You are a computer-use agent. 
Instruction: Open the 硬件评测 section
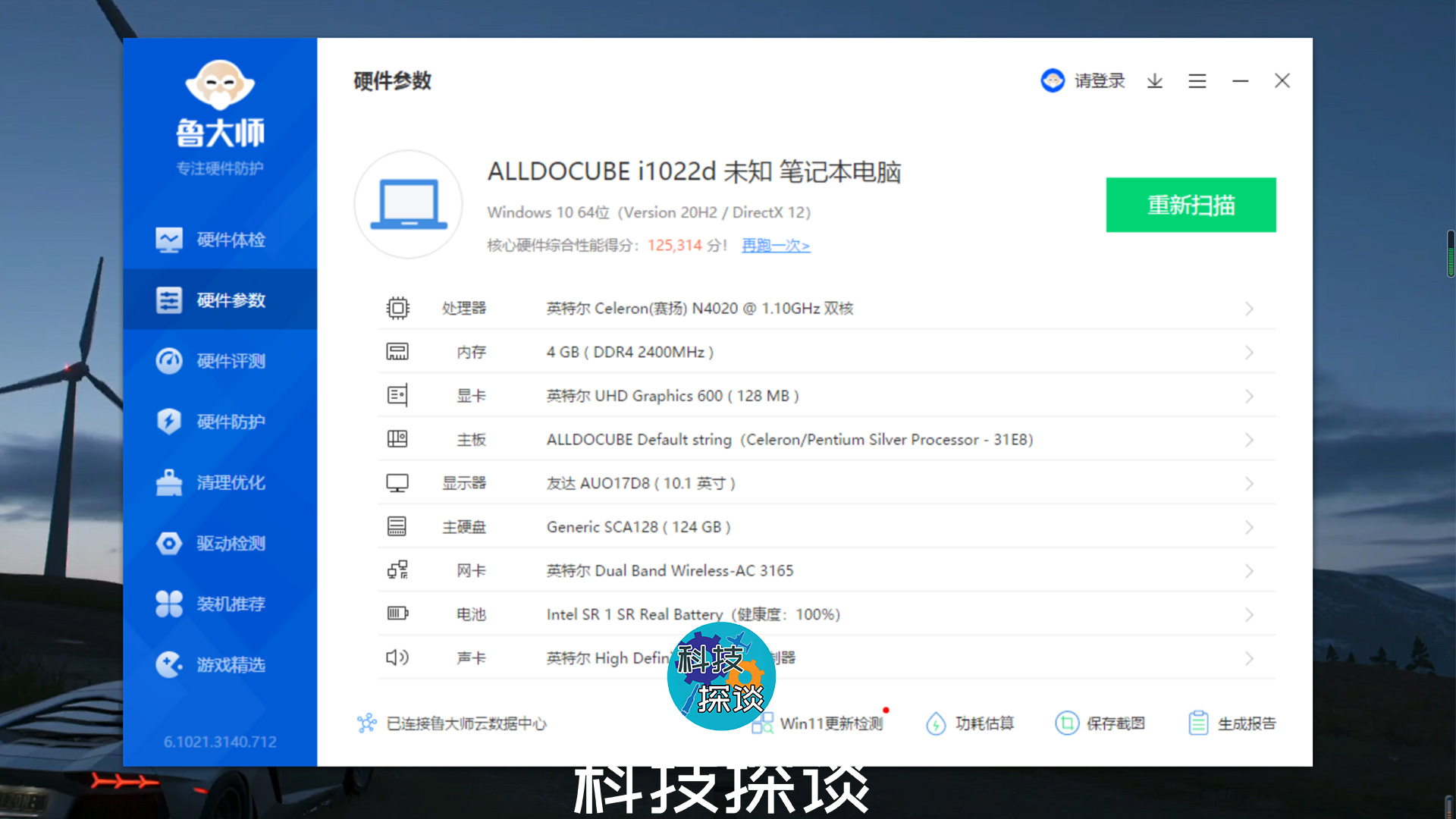pos(220,360)
